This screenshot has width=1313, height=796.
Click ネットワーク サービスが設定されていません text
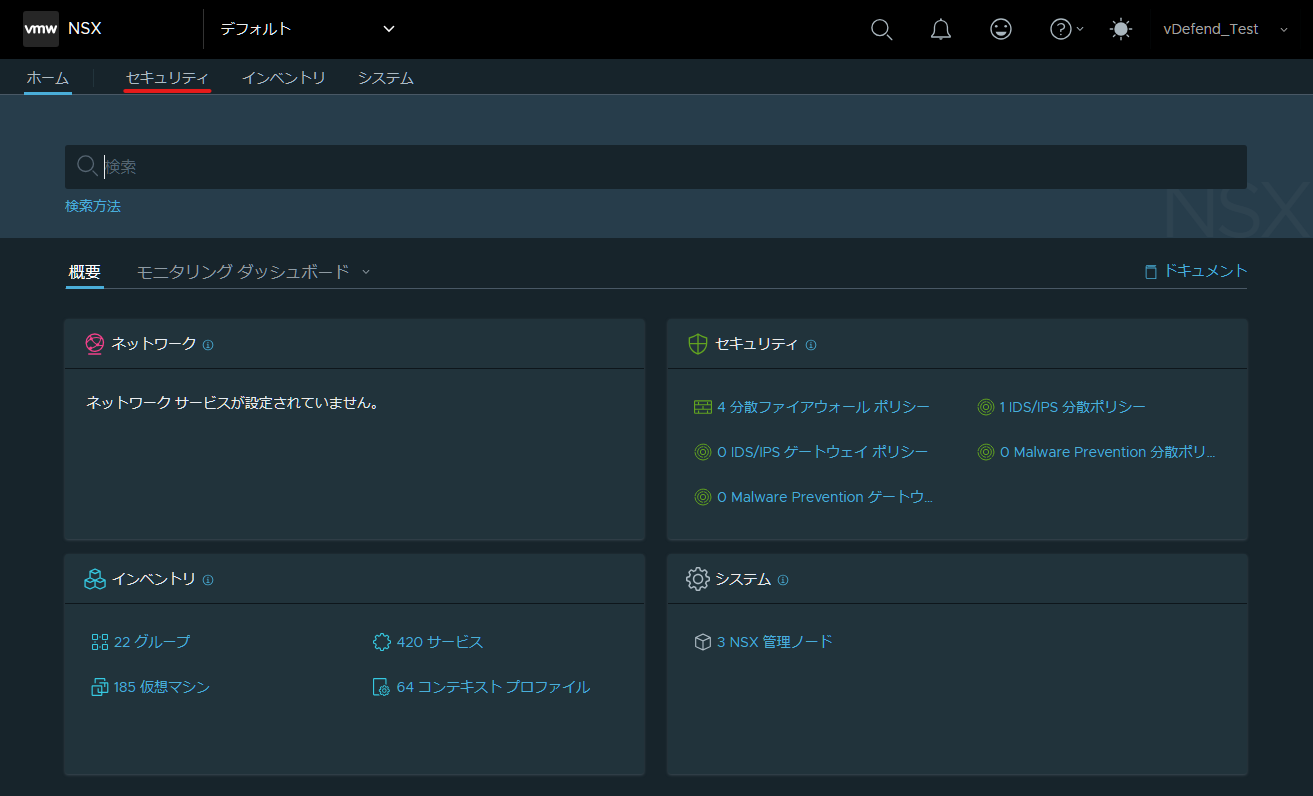pos(232,403)
